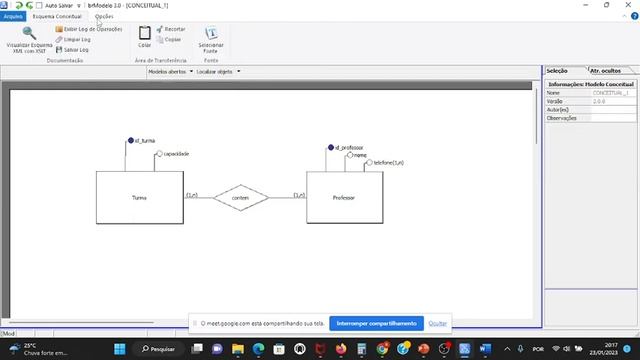Open the Localizar objeto dropdown

(218, 71)
